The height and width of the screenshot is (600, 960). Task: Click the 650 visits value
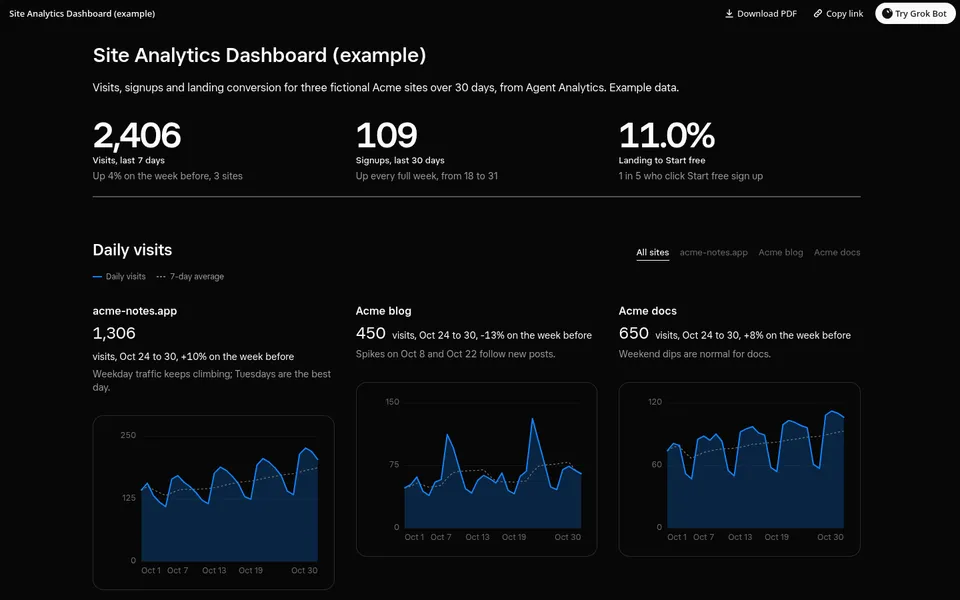[634, 333]
